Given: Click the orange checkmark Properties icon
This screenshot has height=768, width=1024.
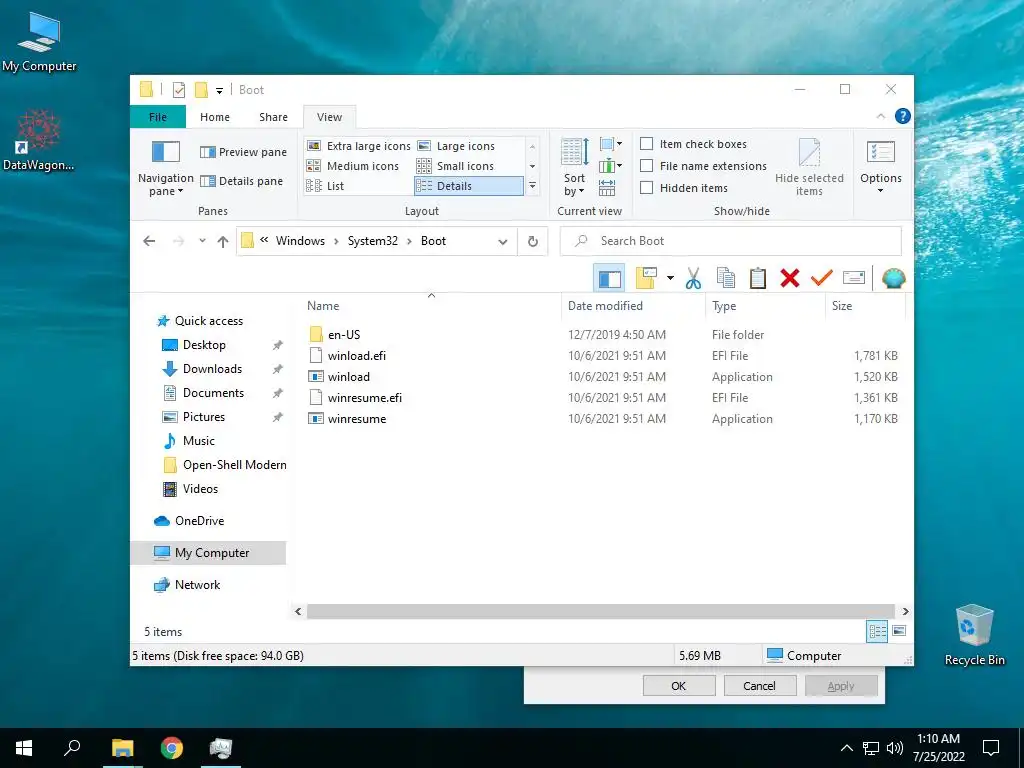Looking at the screenshot, I should 822,279.
